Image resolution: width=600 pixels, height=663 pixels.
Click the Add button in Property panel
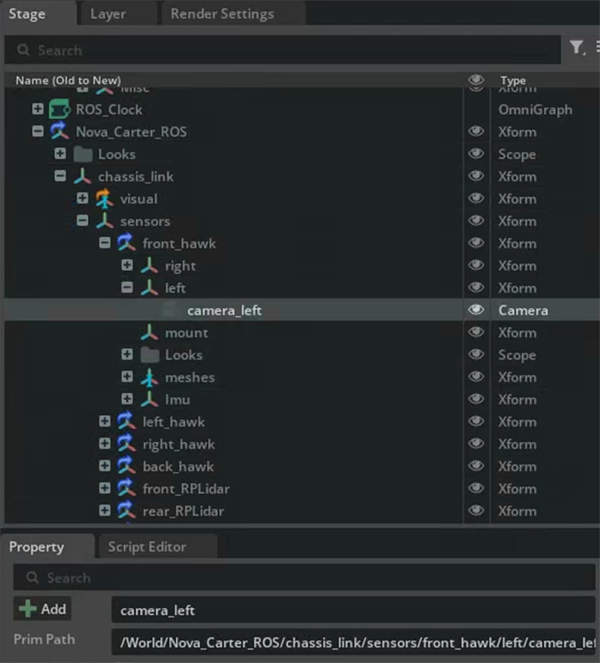(x=42, y=609)
